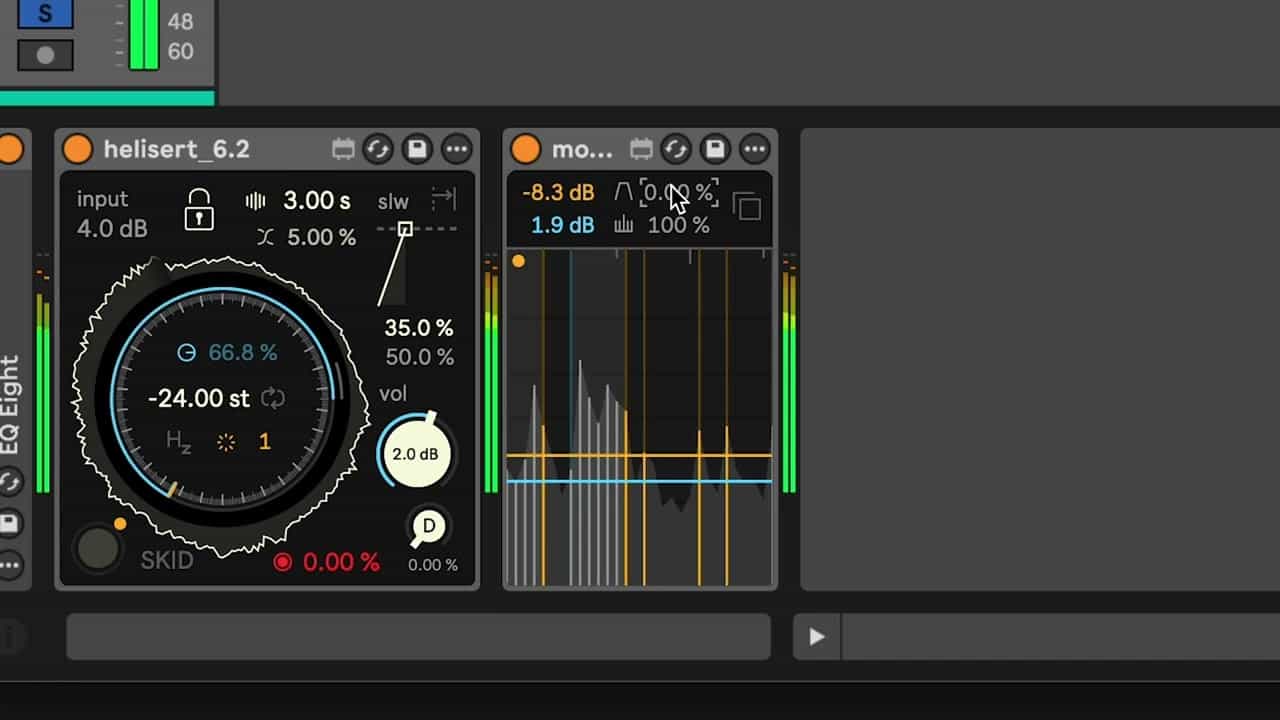Click the hot-swap preset icon on helisert_6.2
This screenshot has width=1280, height=720.
point(378,150)
